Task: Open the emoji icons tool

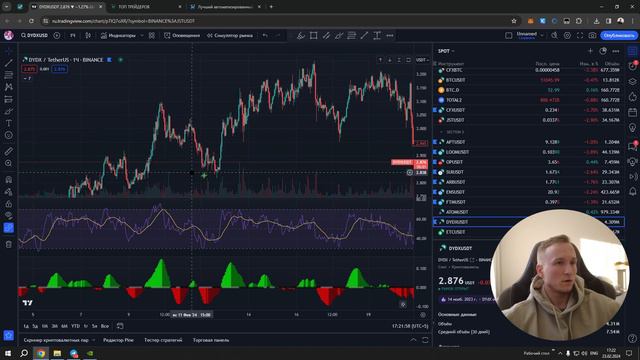Action: tap(9, 135)
